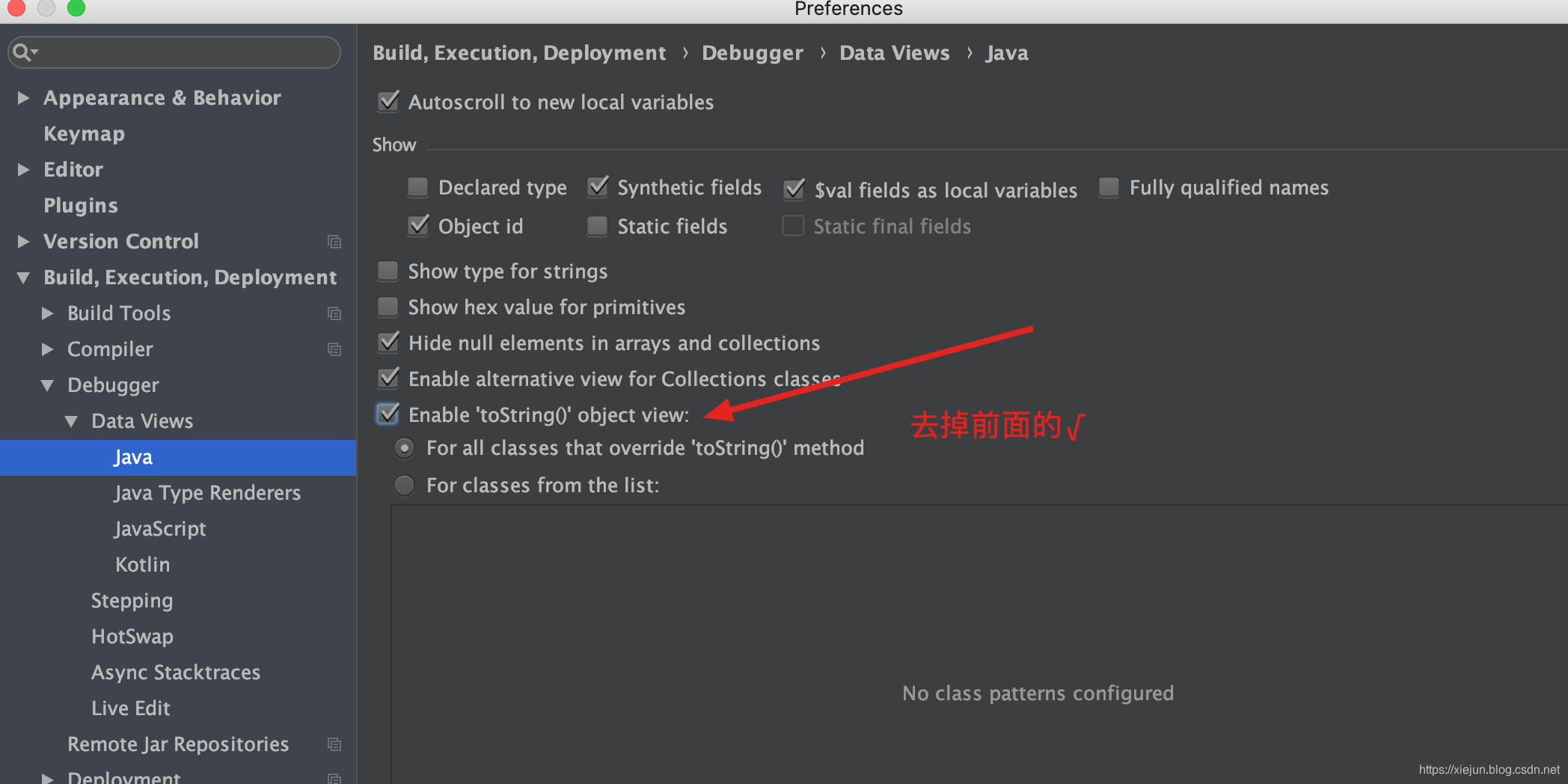Screen dimensions: 1568x784
Task: Open Kotlin data views settings
Action: coord(142,565)
